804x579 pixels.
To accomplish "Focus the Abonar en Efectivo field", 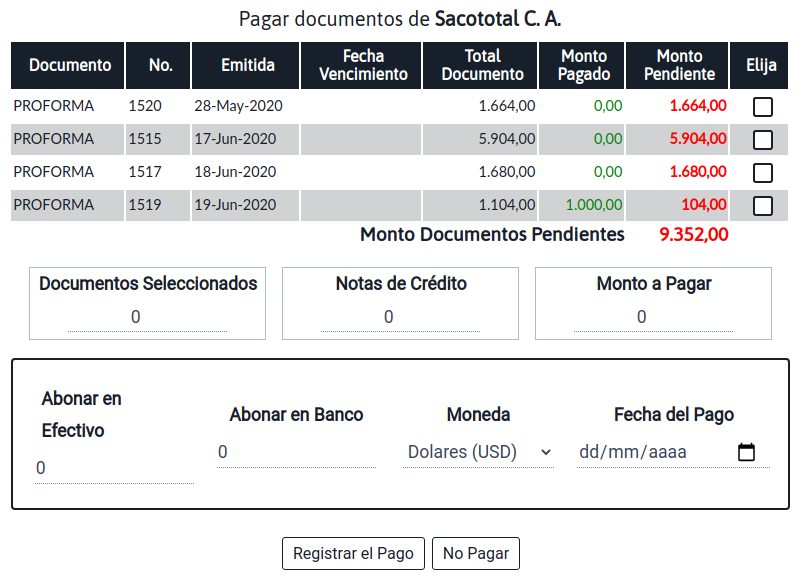I will pyautogui.click(x=114, y=468).
